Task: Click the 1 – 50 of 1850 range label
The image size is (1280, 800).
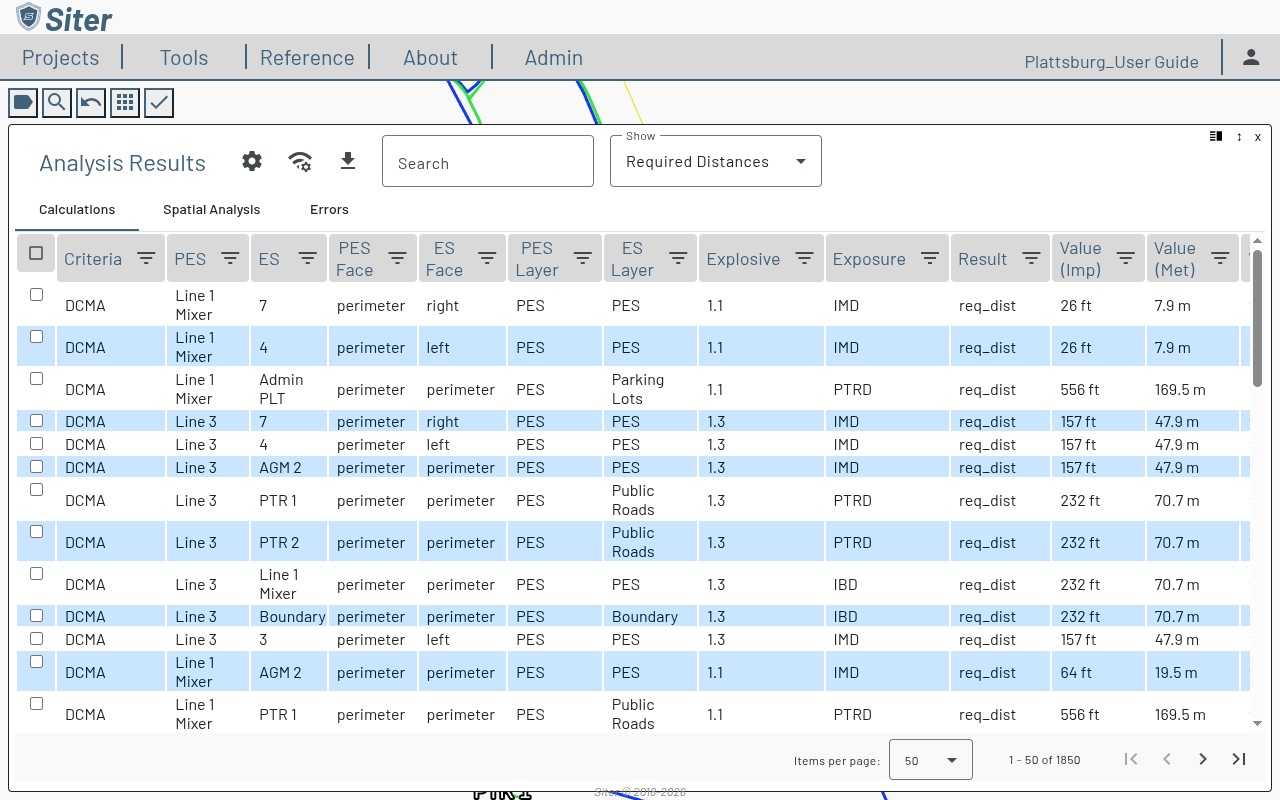Action: point(1044,760)
